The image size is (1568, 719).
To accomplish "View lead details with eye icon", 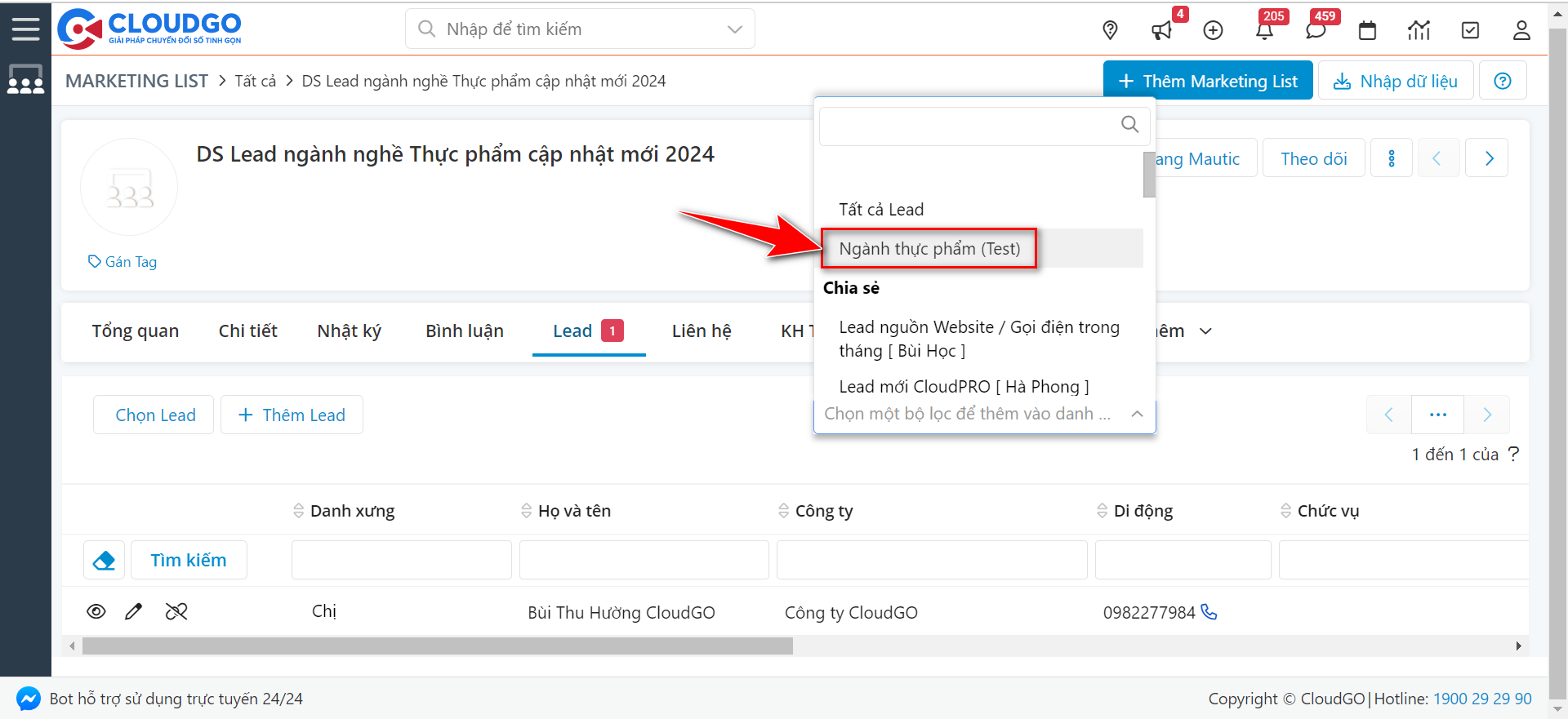I will click(x=96, y=611).
